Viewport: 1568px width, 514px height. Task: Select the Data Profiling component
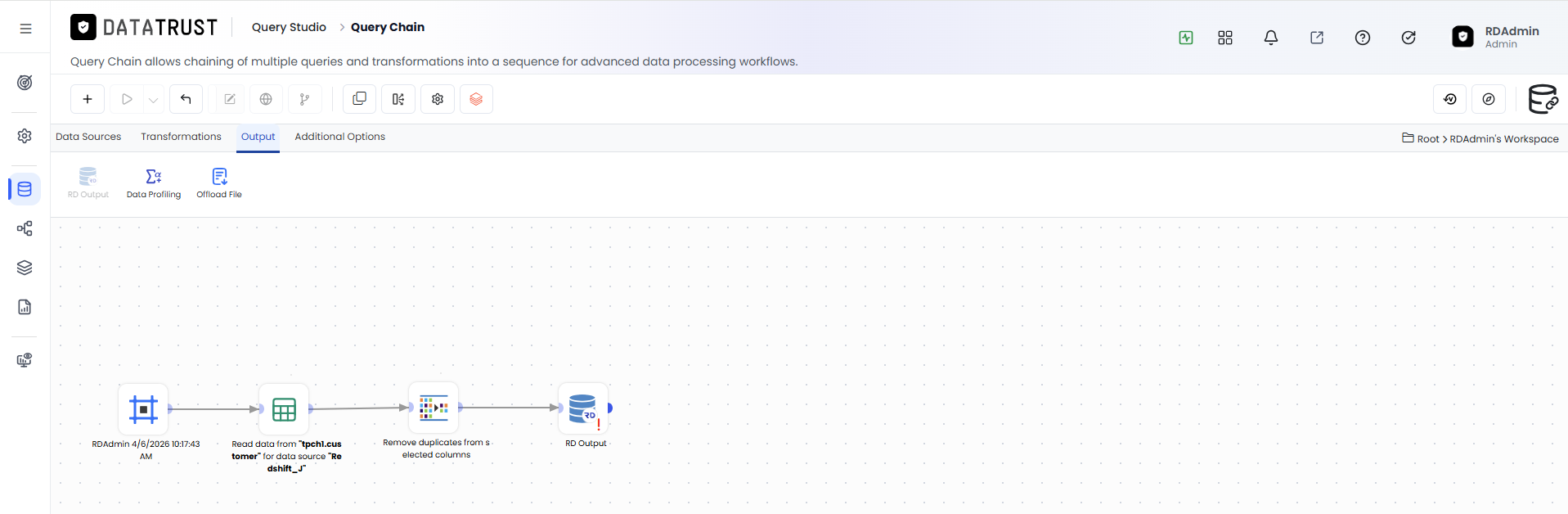point(154,183)
